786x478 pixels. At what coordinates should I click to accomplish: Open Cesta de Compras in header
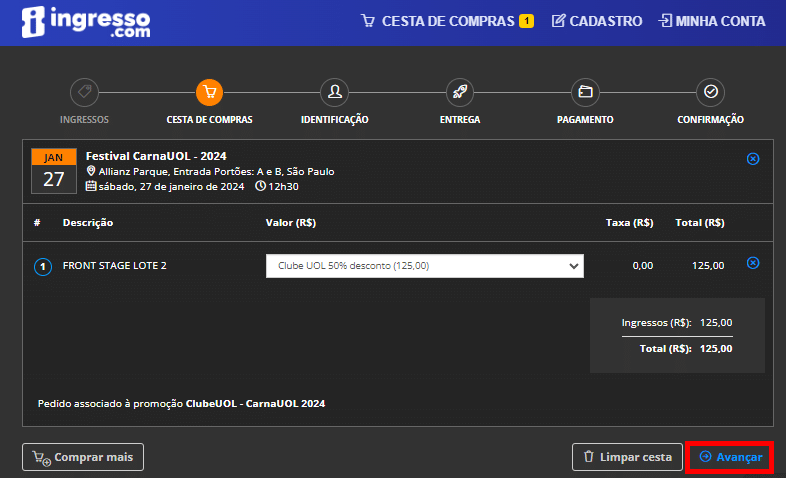438,21
